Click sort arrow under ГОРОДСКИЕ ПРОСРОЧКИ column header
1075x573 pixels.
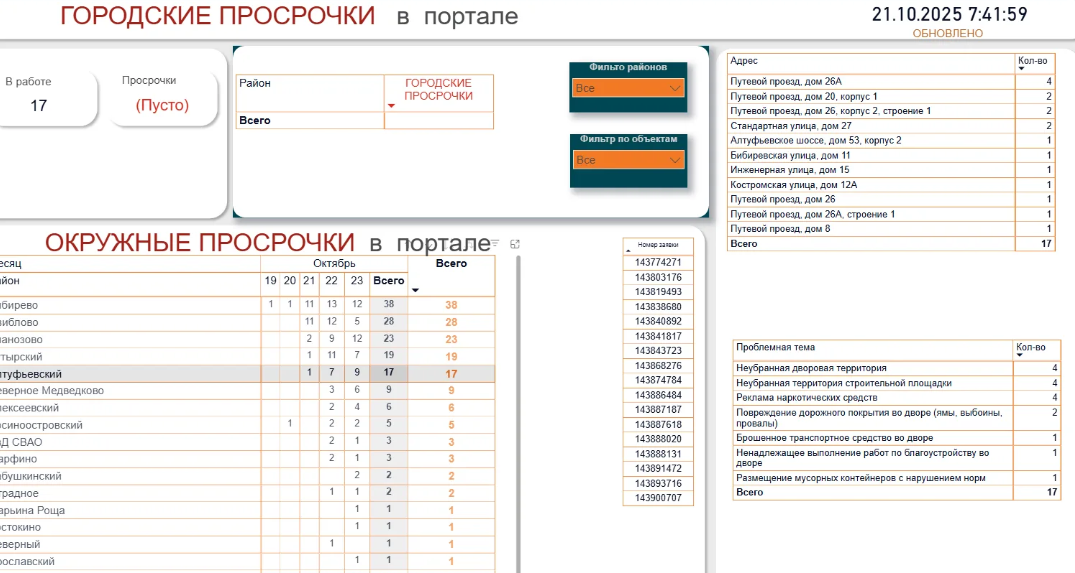391,106
